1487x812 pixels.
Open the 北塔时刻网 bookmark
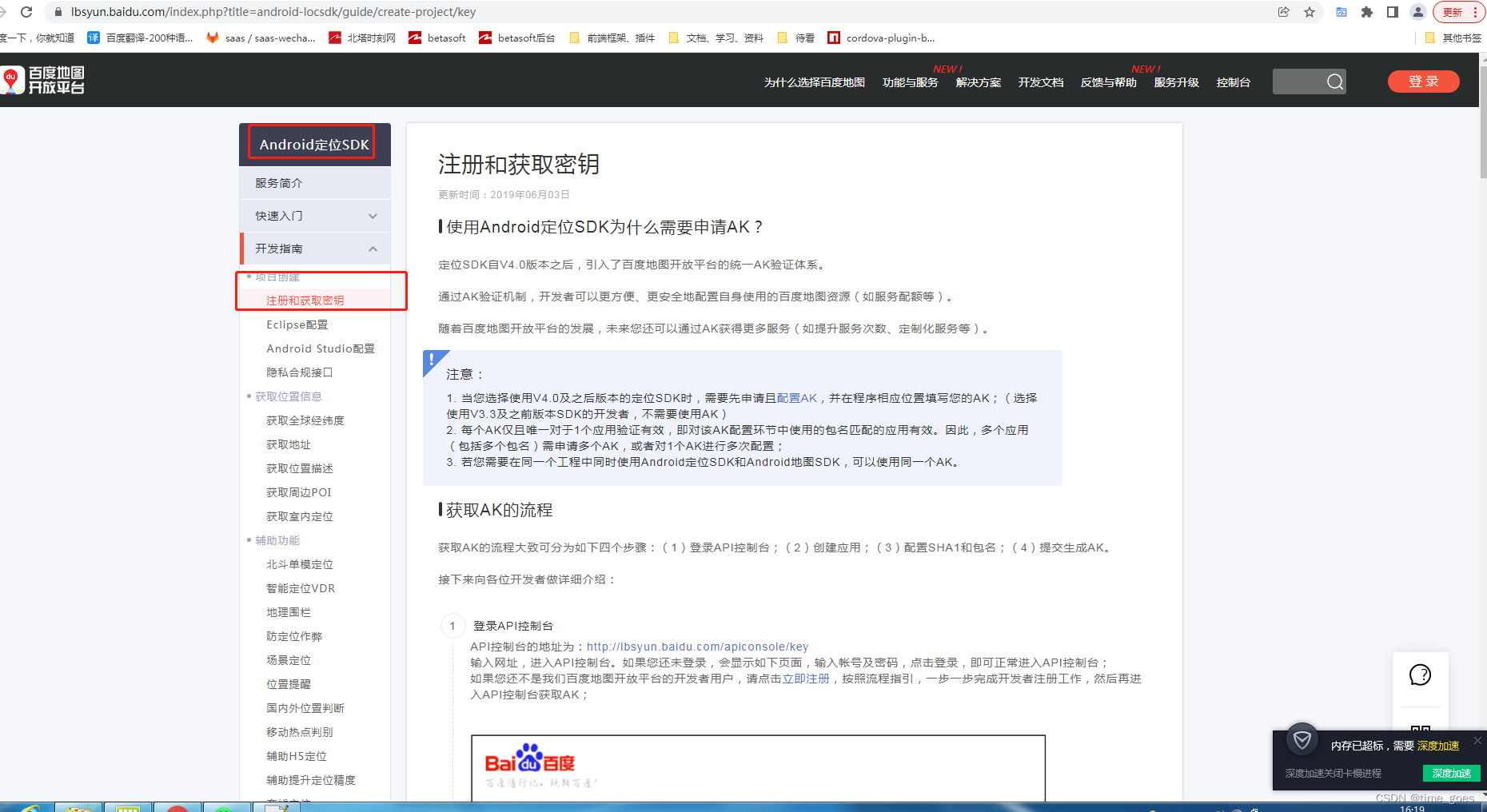(x=362, y=38)
